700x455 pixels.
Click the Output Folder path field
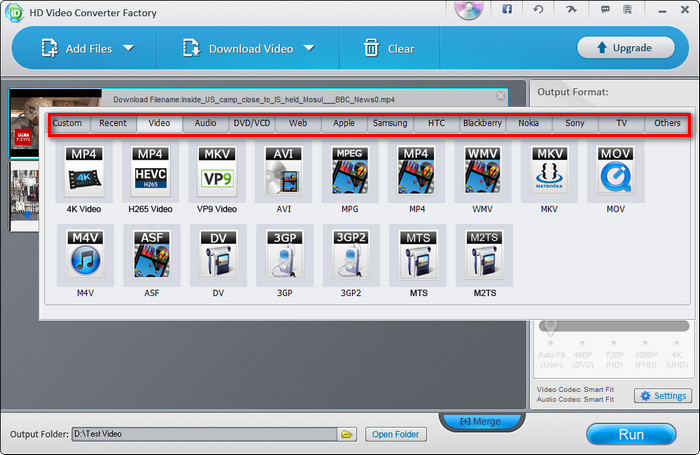[204, 434]
